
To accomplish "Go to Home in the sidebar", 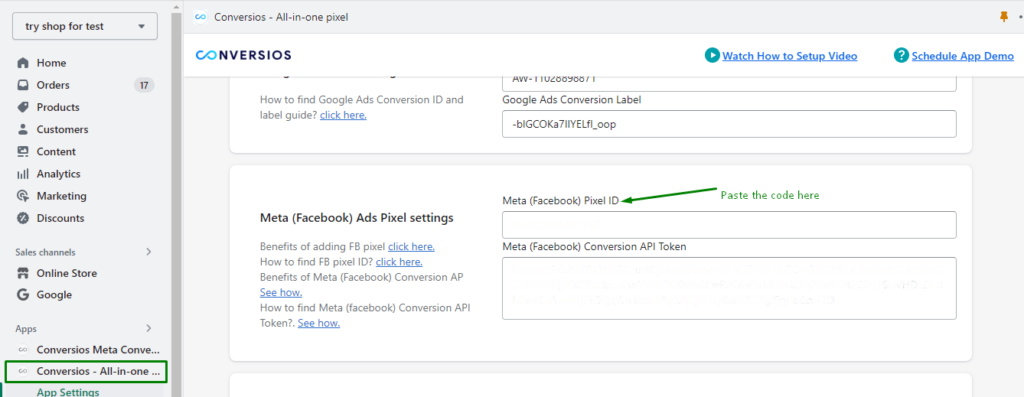I will (51, 63).
